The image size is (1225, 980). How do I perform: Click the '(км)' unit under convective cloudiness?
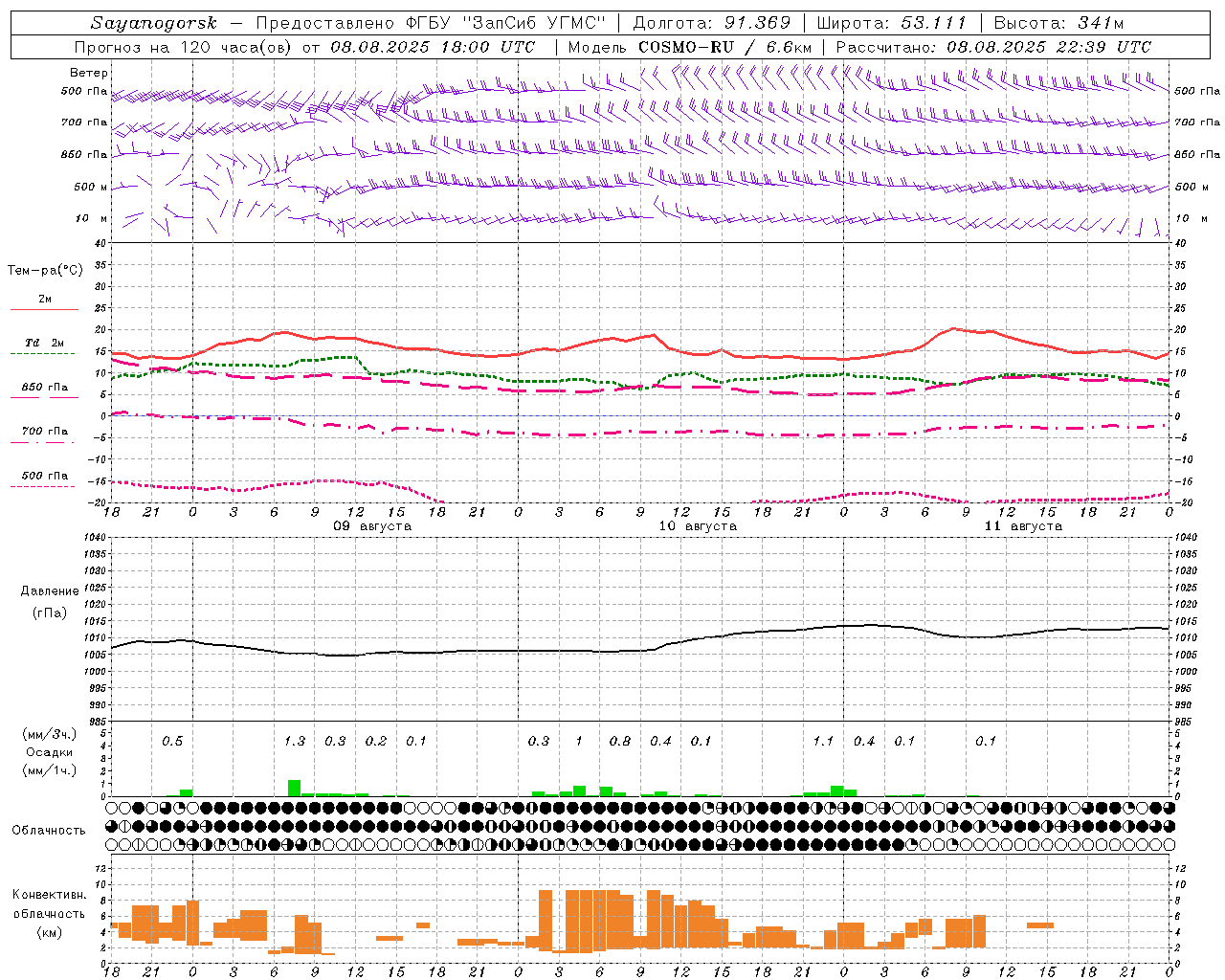point(50,932)
